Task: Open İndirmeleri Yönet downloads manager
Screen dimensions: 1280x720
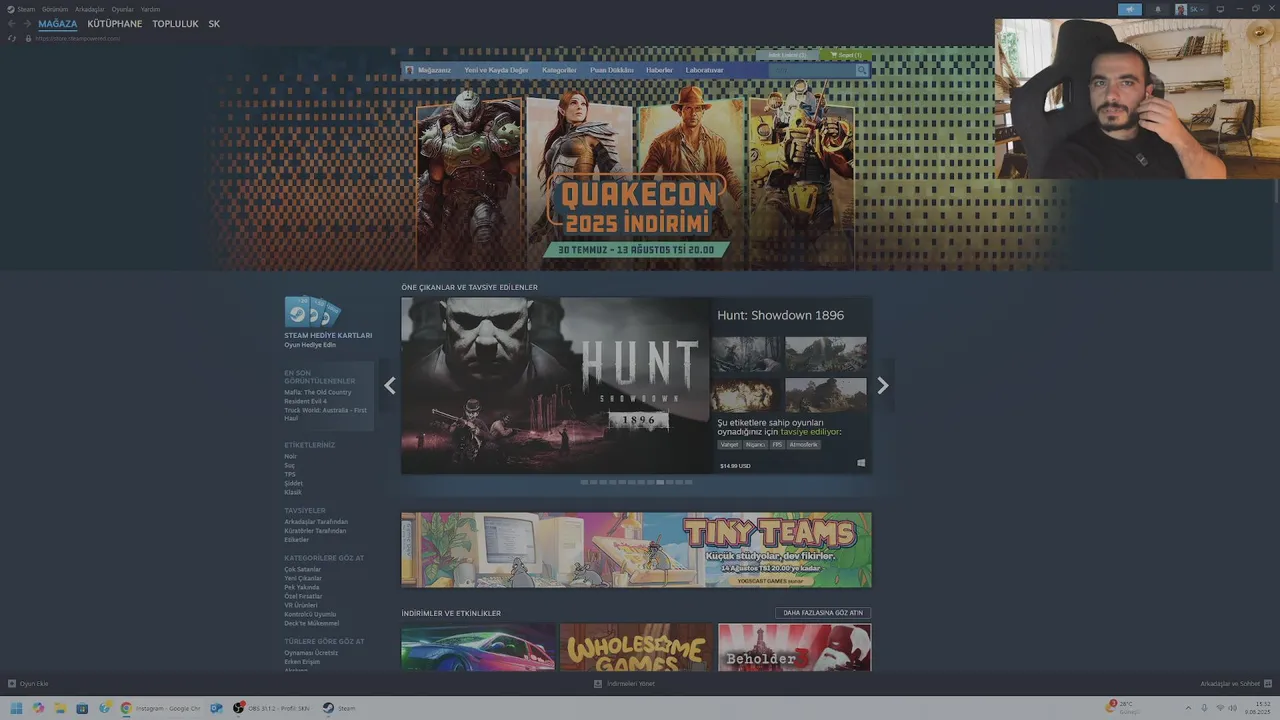Action: coord(625,684)
